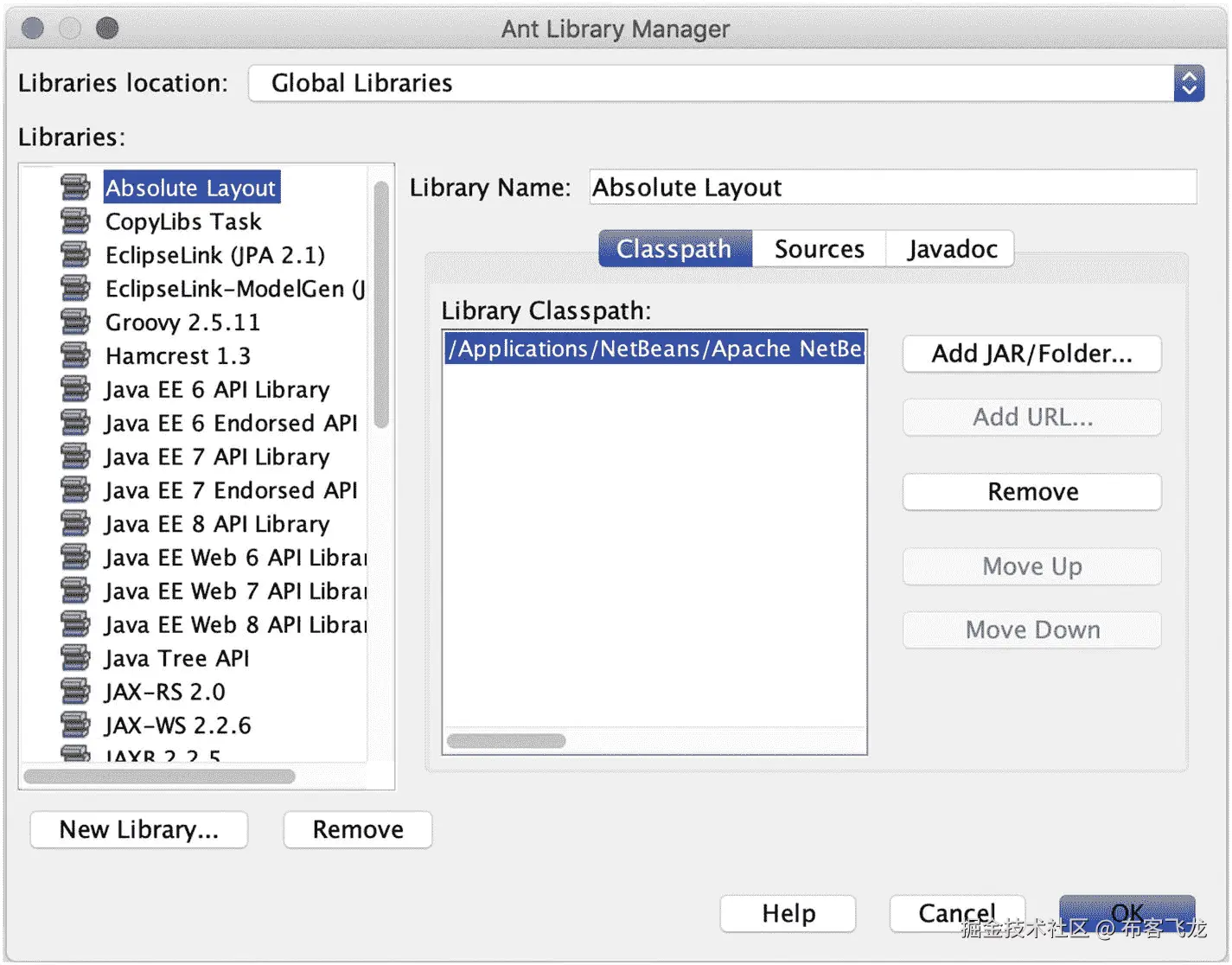Select Java EE 7 Endorsed API
1232x965 pixels.
coord(231,490)
